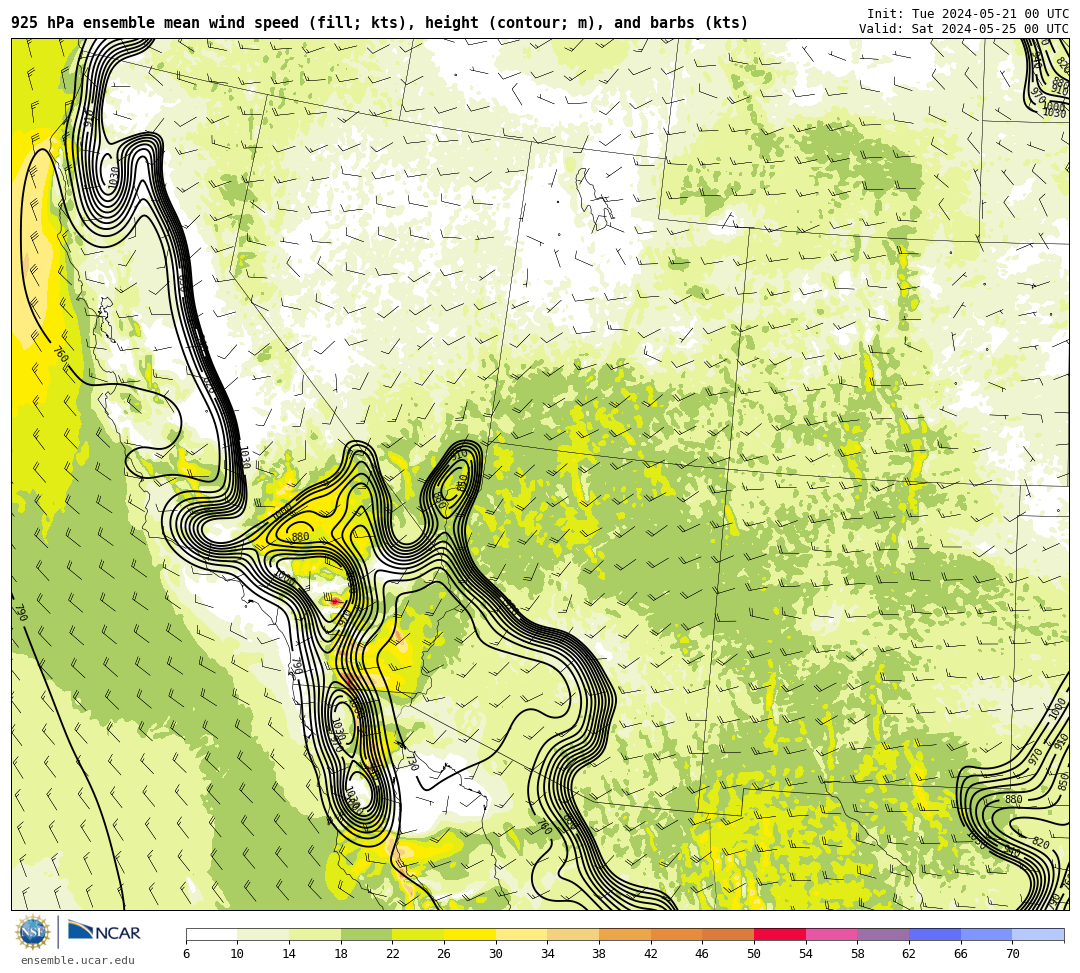Click the colorbar tick label '46'
This screenshot has width=1080, height=973.
(703, 954)
